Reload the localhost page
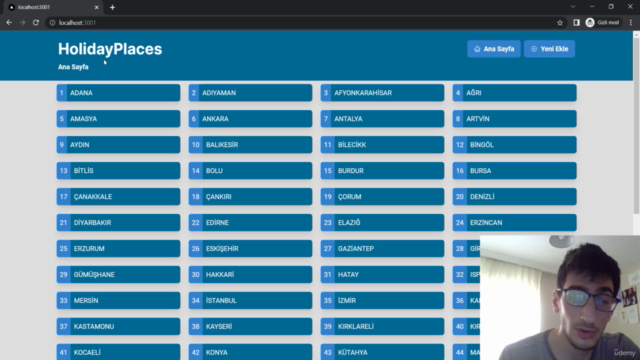The width and height of the screenshot is (640, 360). pyautogui.click(x=36, y=22)
